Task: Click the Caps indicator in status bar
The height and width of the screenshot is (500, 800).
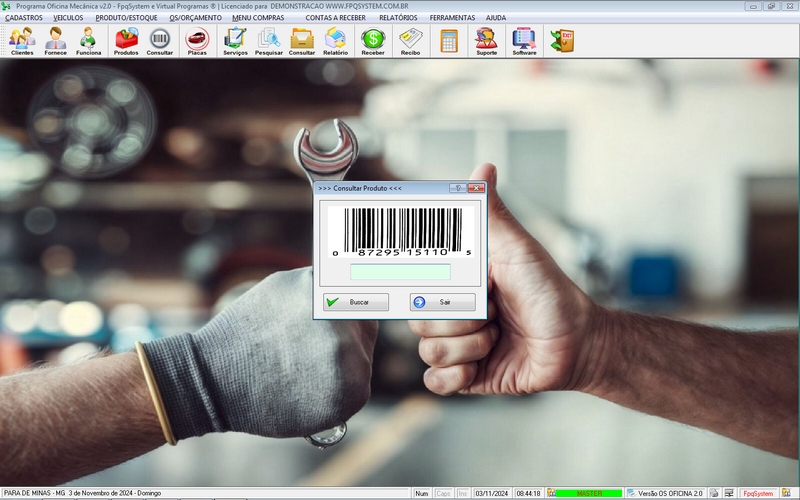Action: 443,493
